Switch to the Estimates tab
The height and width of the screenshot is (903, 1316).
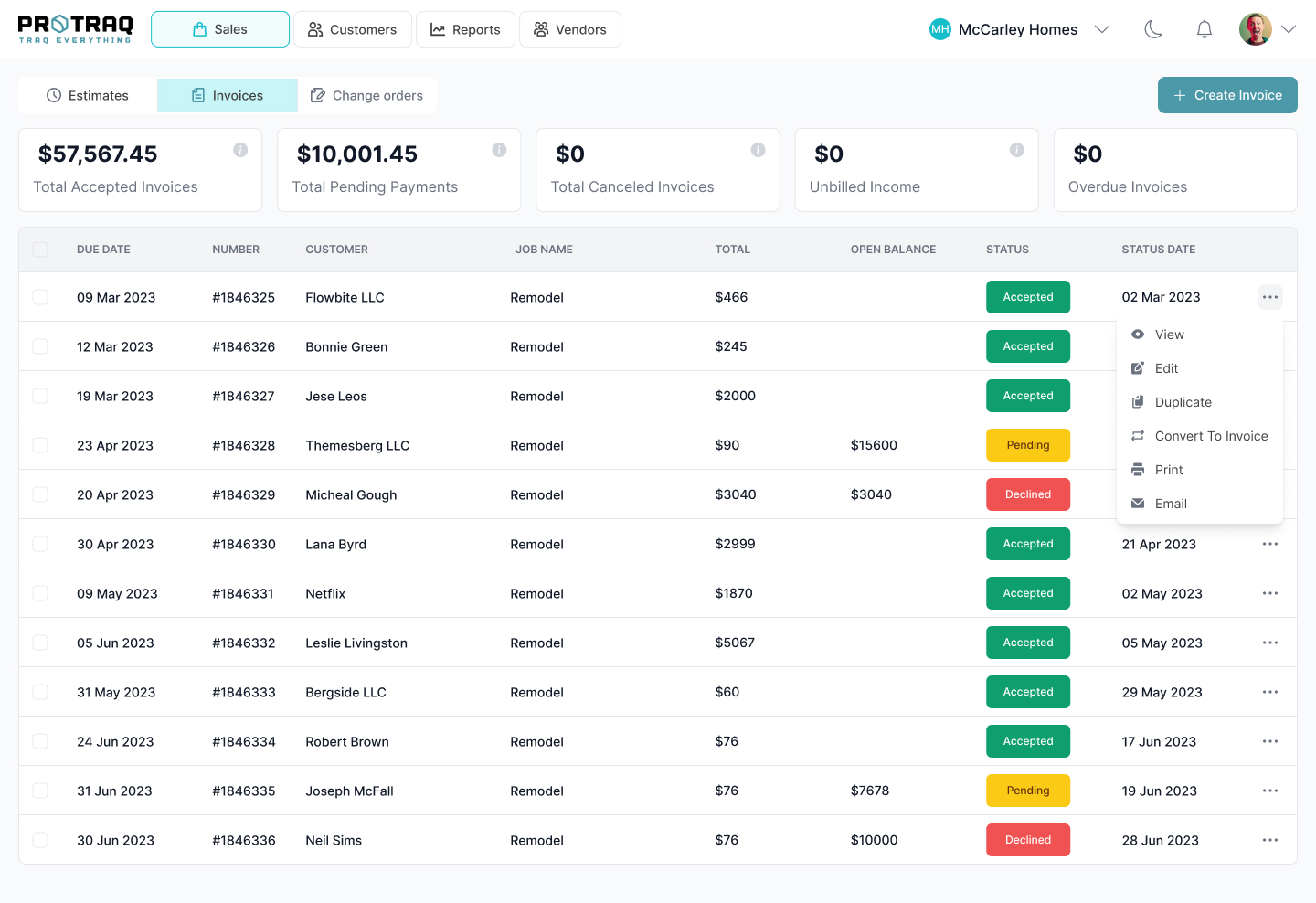[88, 95]
